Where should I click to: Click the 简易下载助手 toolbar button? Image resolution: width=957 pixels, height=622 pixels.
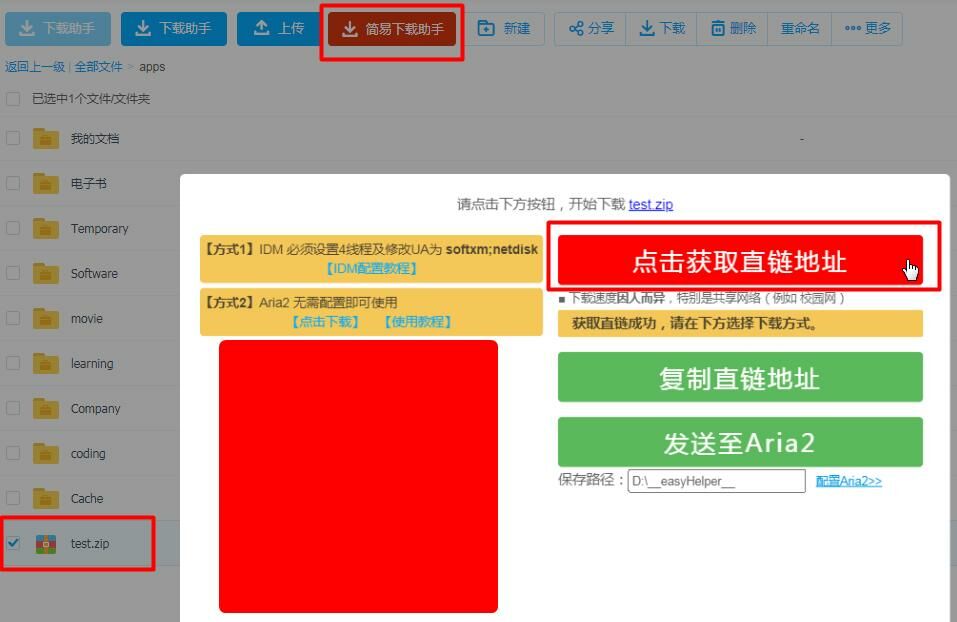(x=392, y=29)
